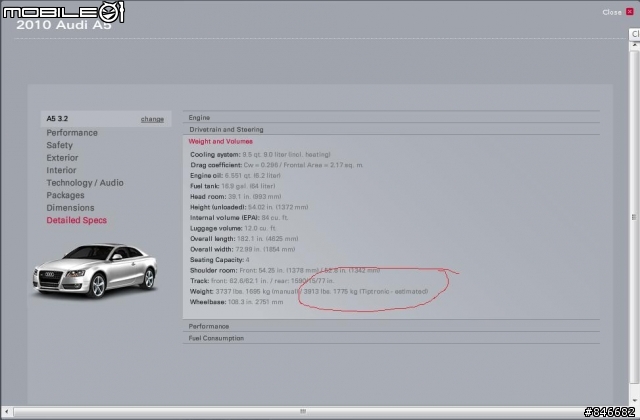The width and height of the screenshot is (640, 420).
Task: Click the Internal volume (EPA) row
Action: pos(239,218)
